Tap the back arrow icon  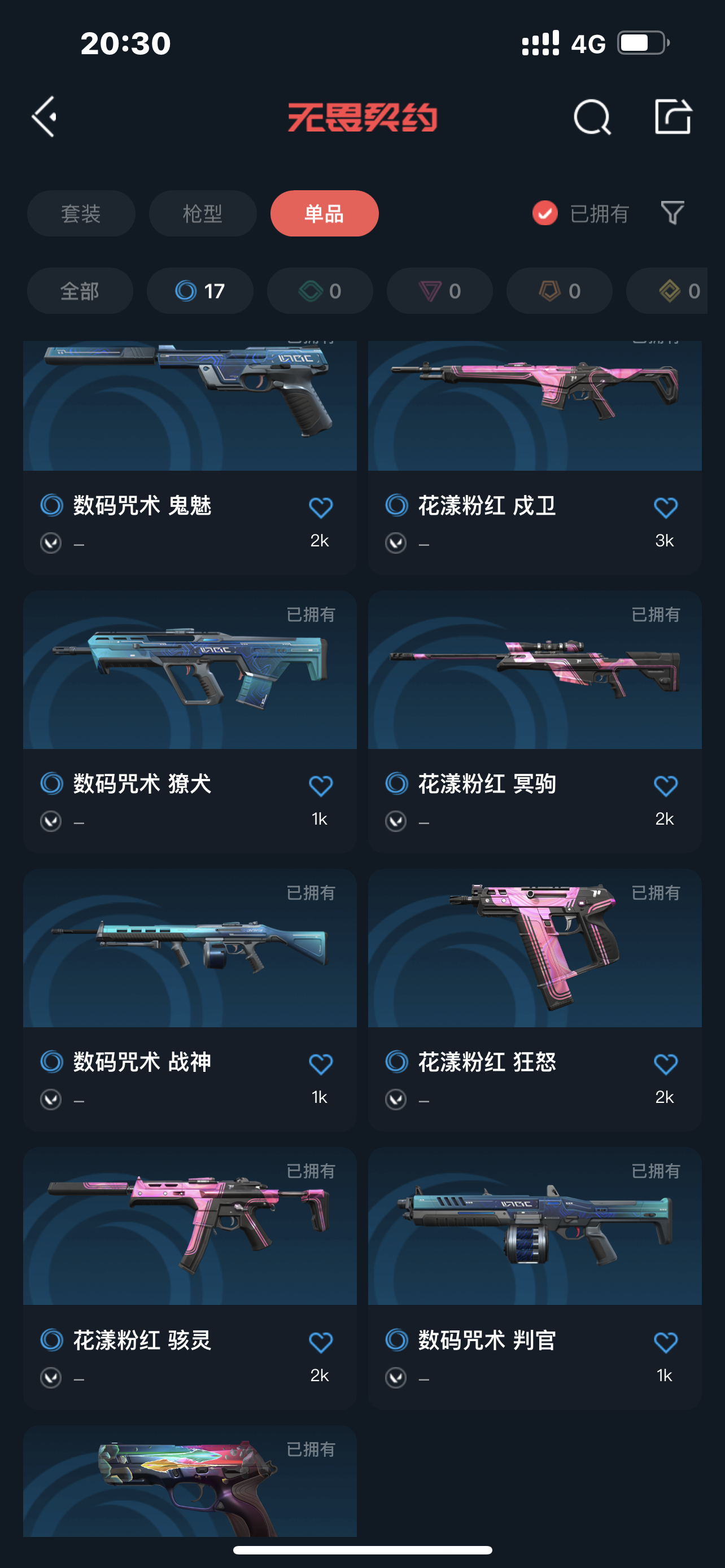point(45,116)
